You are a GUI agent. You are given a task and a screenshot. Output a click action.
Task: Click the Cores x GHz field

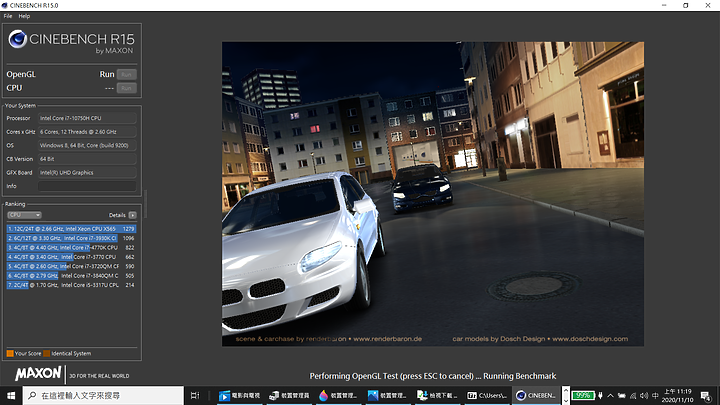(x=87, y=132)
